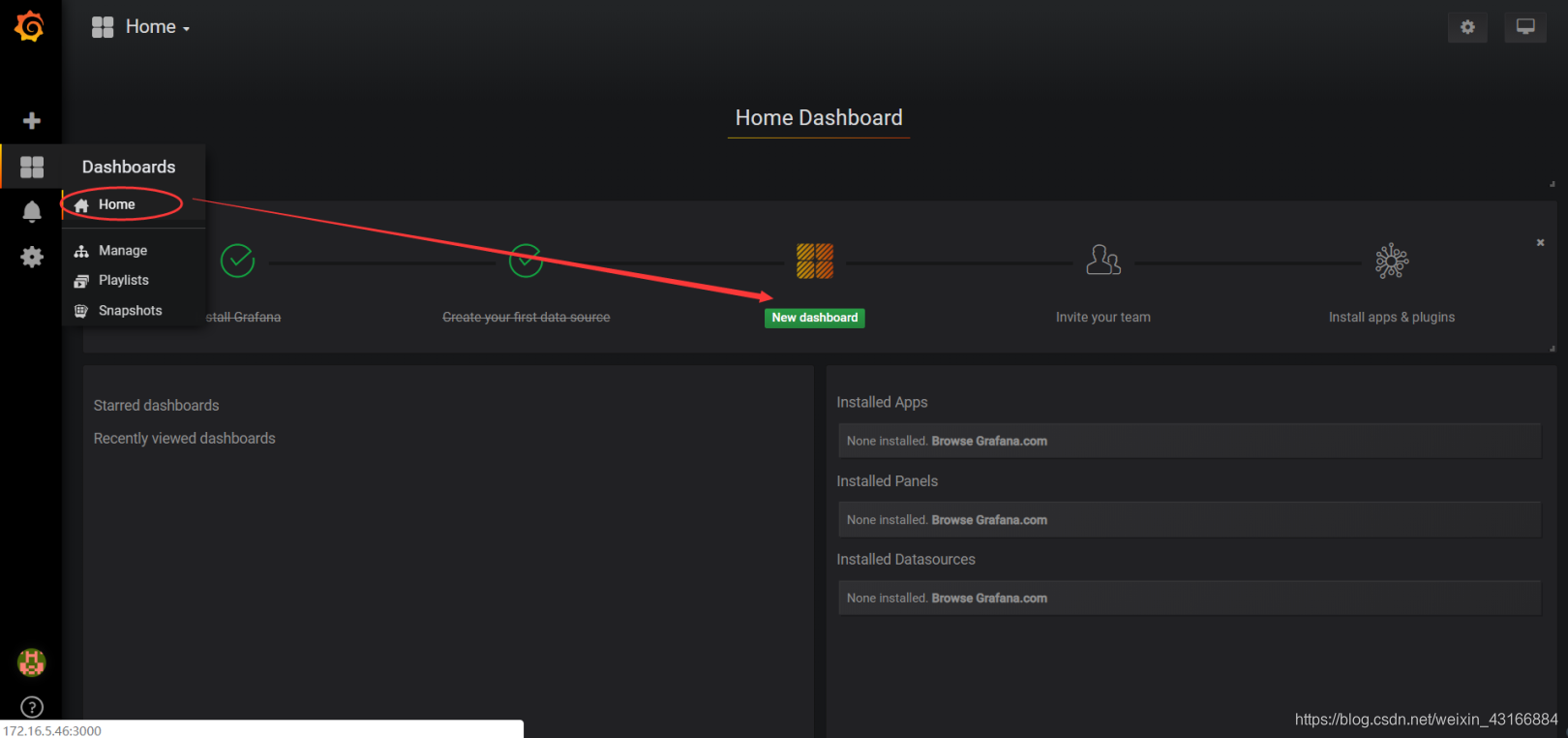Open the Help question mark icon

tap(32, 707)
